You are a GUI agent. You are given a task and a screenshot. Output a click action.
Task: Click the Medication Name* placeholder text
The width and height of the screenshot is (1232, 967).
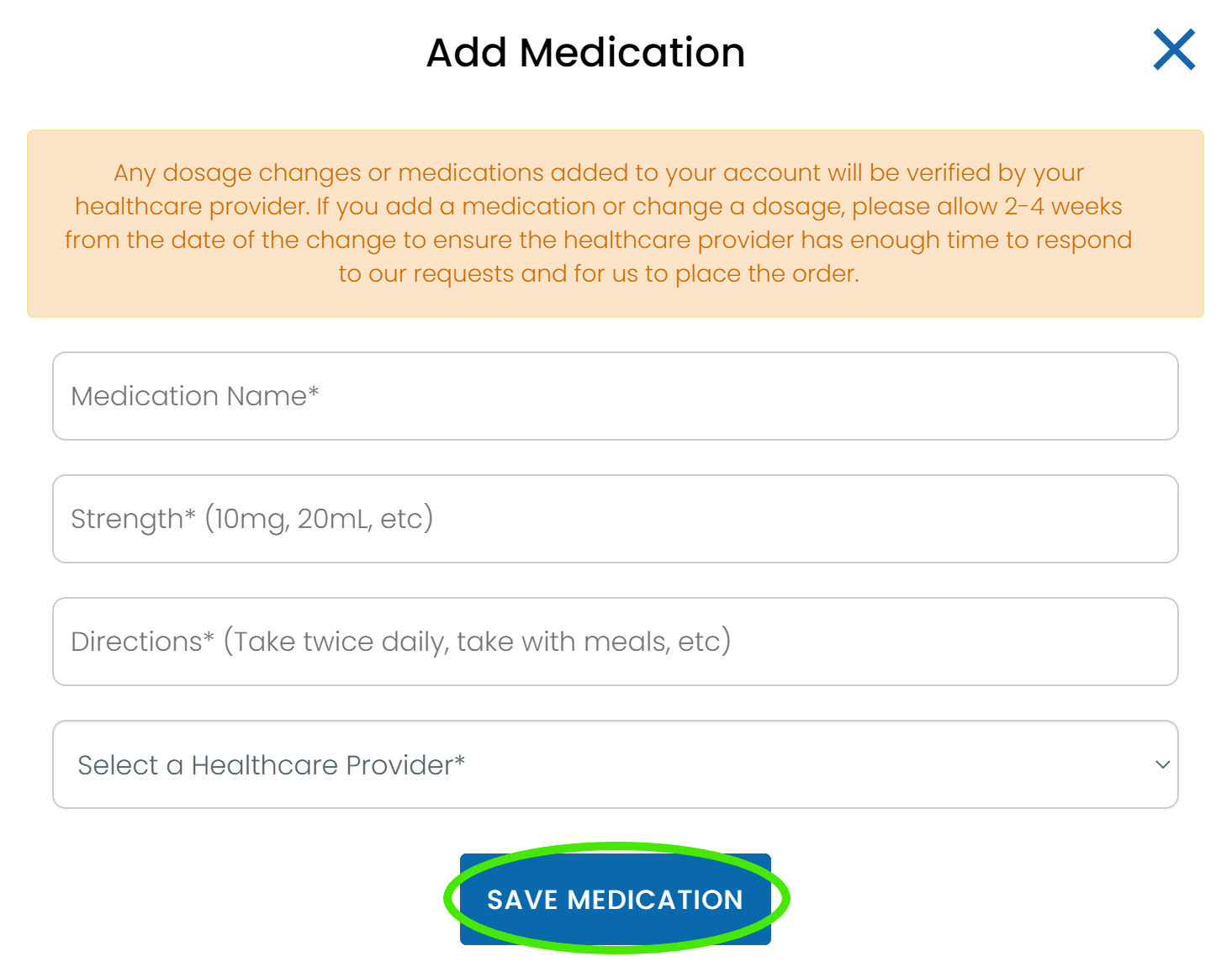(195, 396)
